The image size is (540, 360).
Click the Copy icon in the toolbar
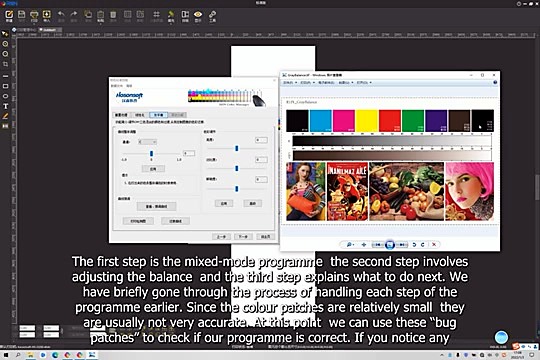[x=88, y=15]
